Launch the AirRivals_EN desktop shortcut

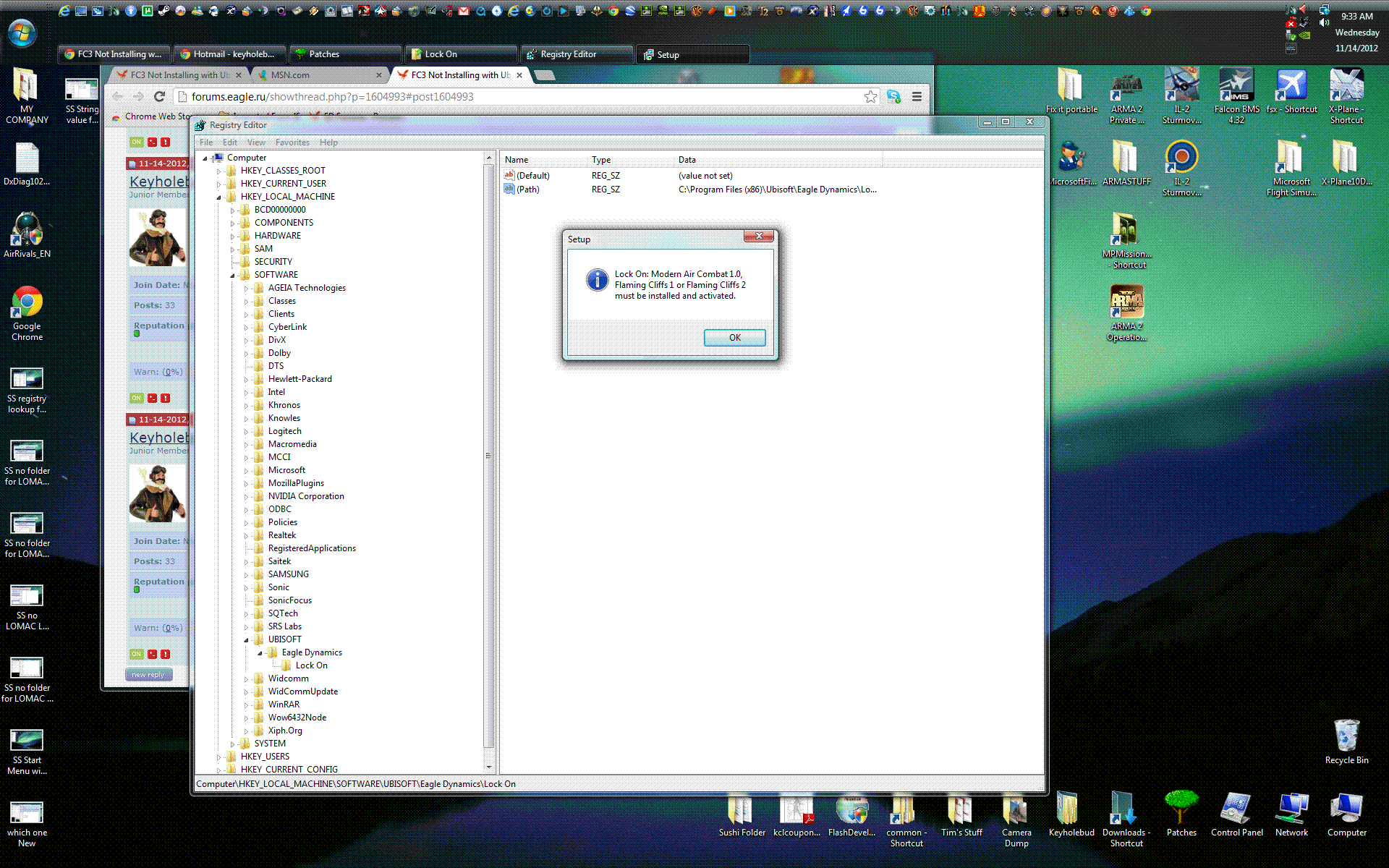tap(27, 235)
